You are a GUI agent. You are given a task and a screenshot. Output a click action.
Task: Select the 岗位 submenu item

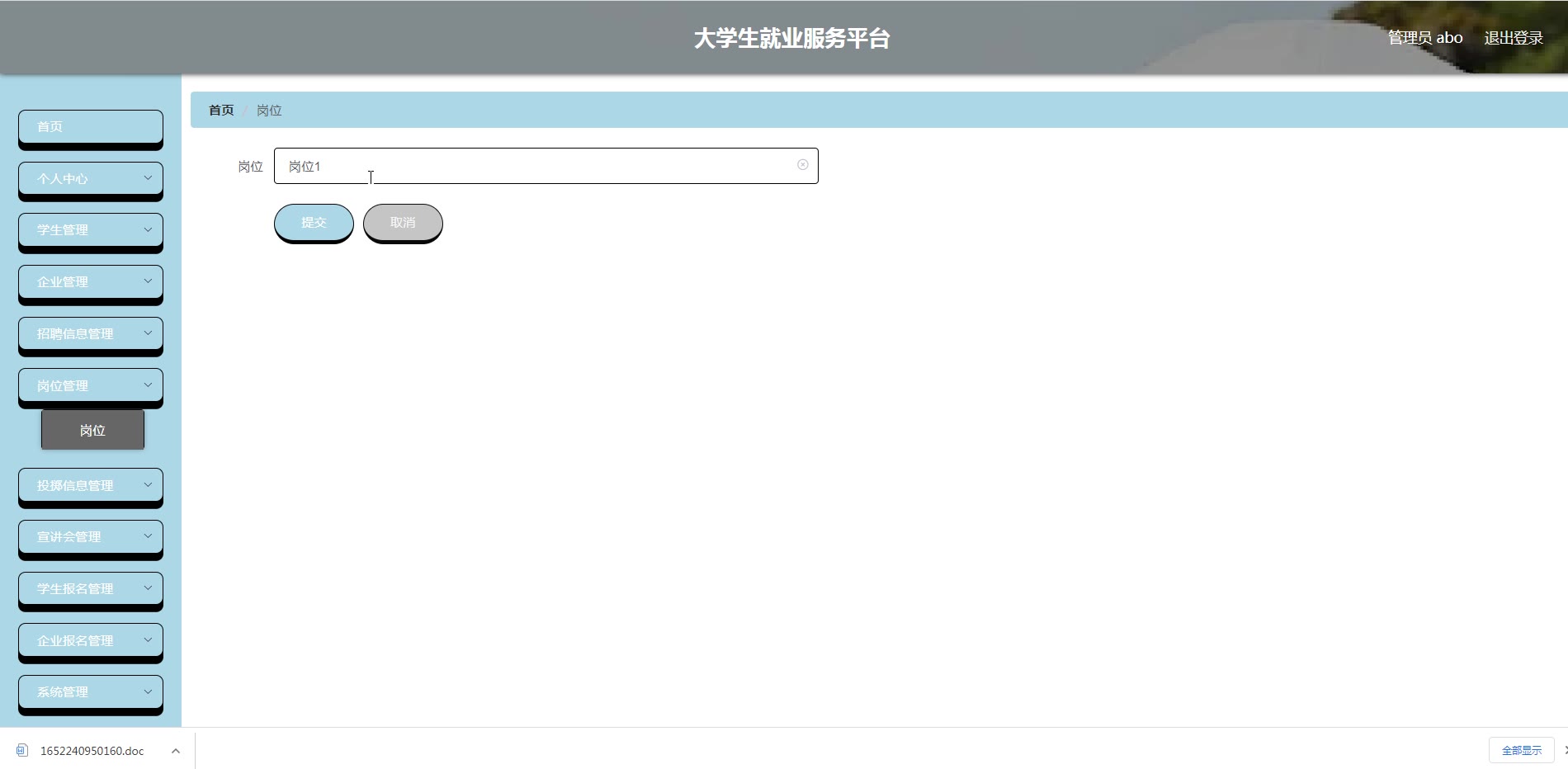point(92,430)
